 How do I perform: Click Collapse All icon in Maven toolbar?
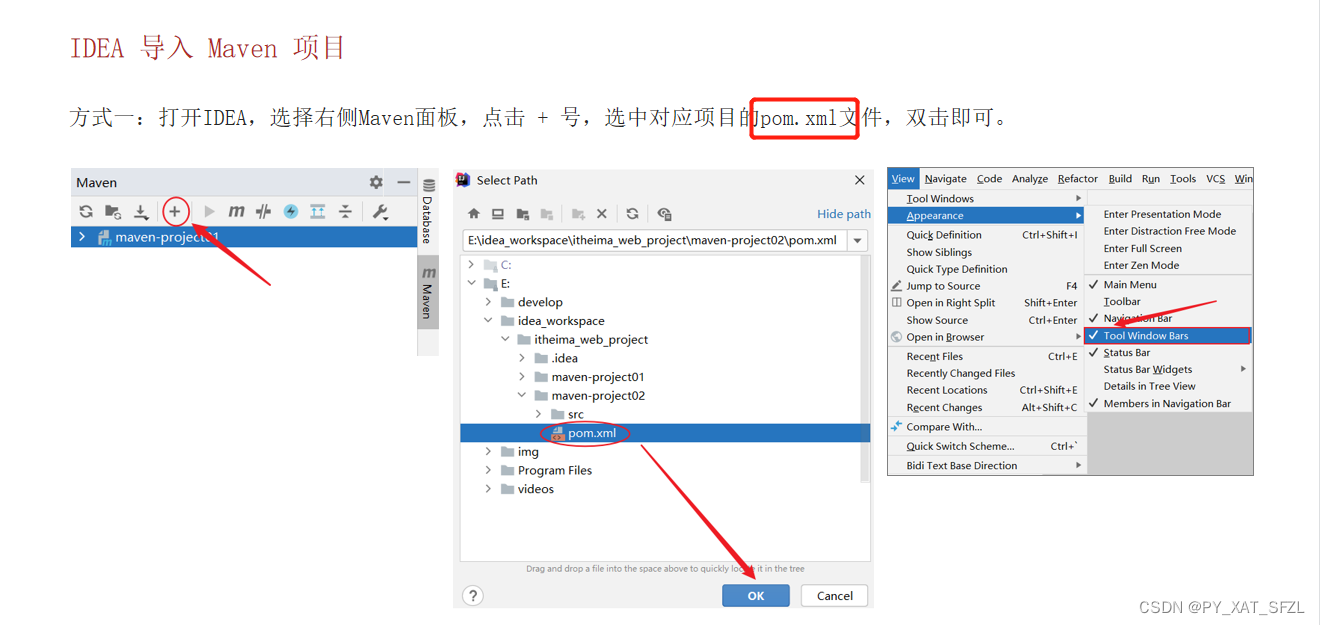pyautogui.click(x=344, y=211)
